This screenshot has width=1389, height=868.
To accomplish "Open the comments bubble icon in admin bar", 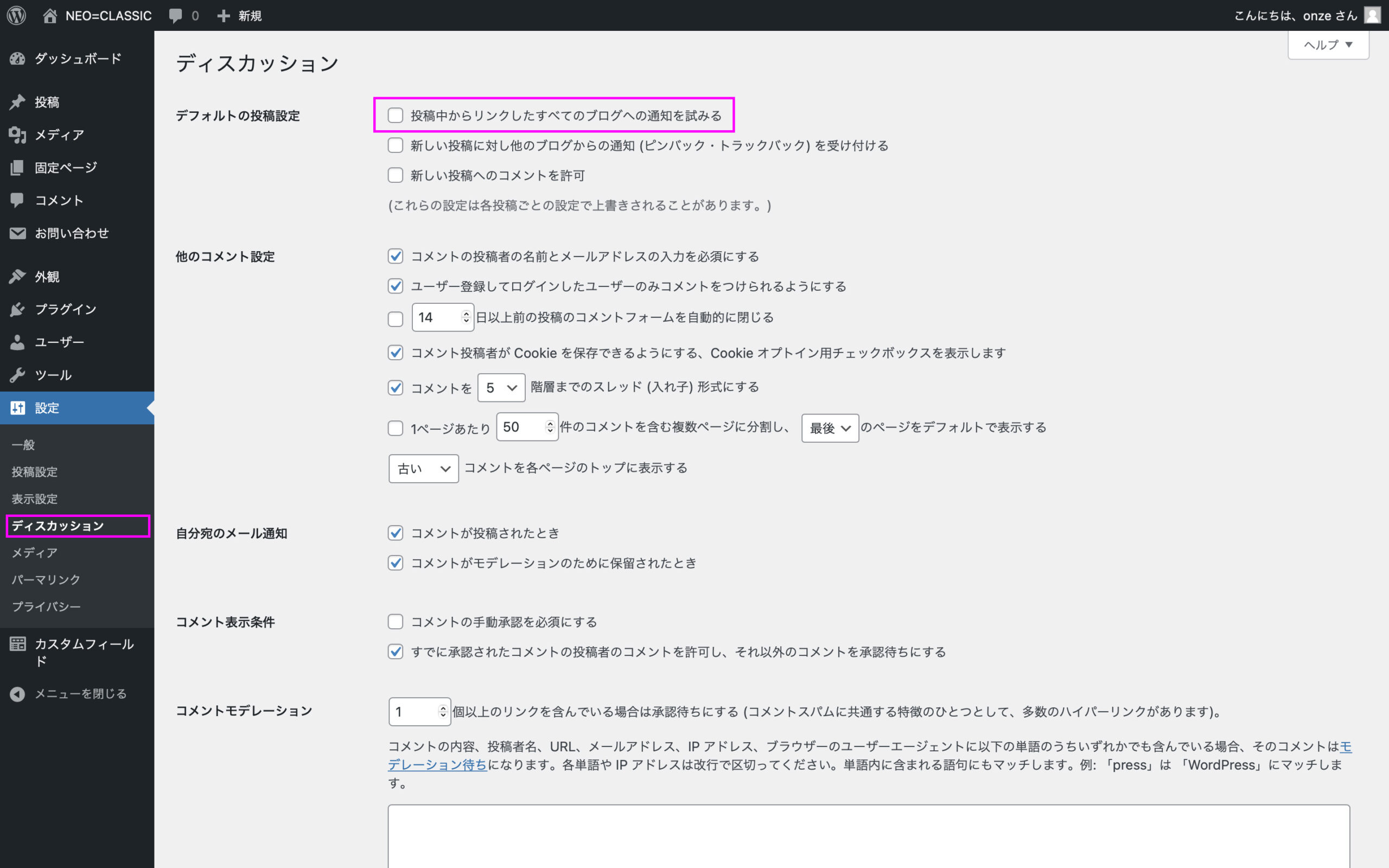I will [176, 16].
